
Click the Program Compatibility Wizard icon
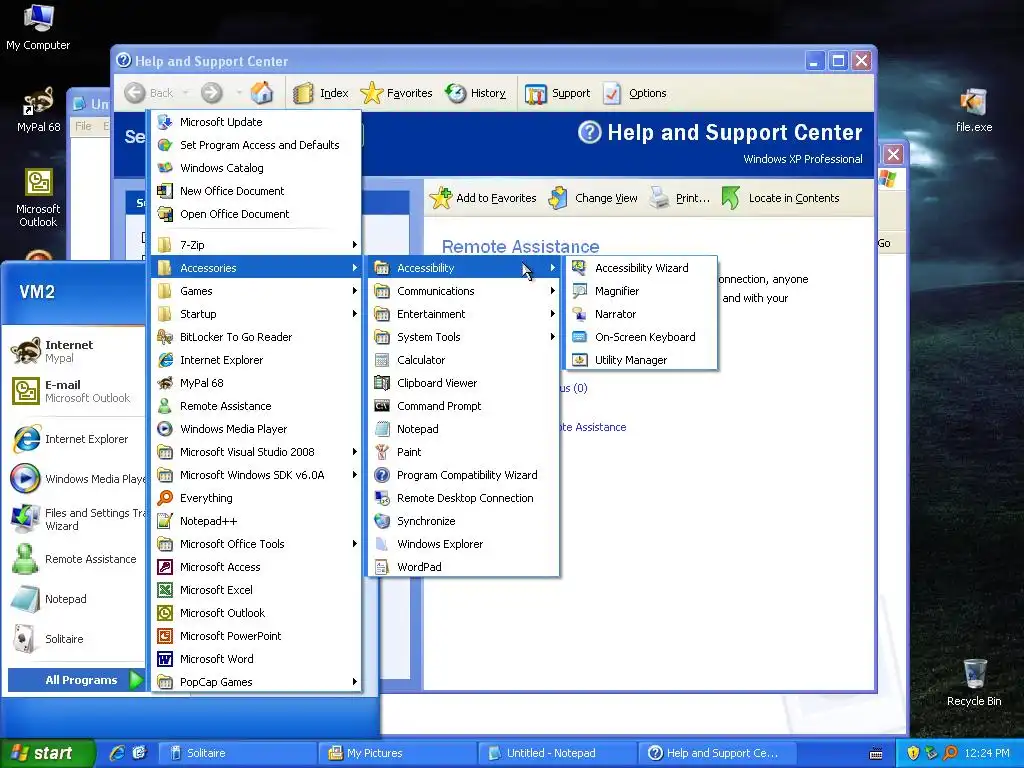382,475
